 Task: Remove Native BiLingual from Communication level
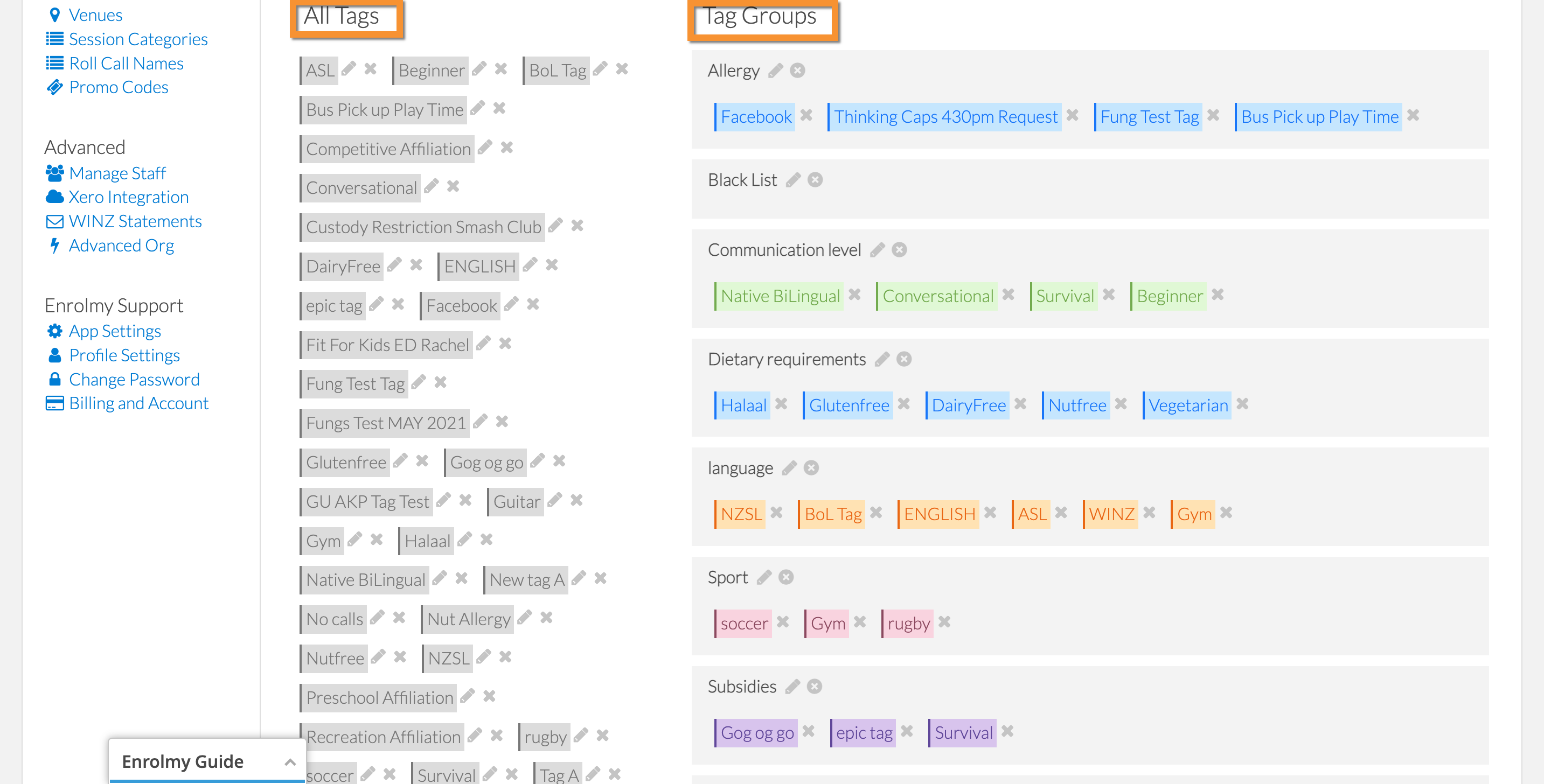point(856,295)
